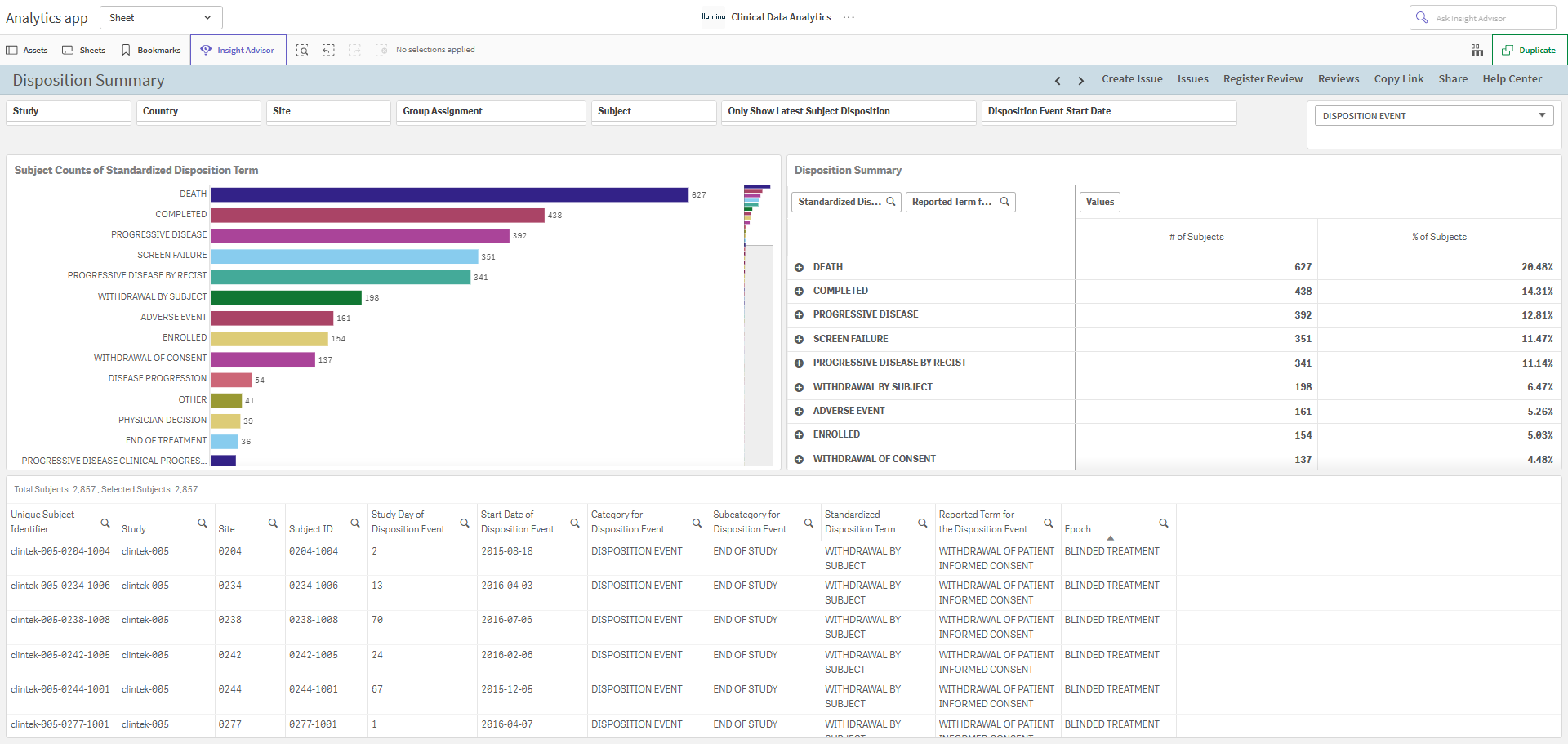Expand PROGRESSIVE DISEASE BY RECIST row
Image resolution: width=1568 pixels, height=744 pixels.
(799, 363)
